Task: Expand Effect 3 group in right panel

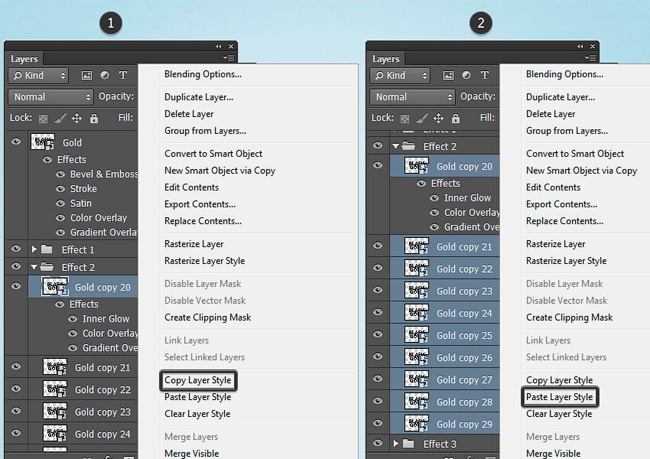Action: [395, 444]
